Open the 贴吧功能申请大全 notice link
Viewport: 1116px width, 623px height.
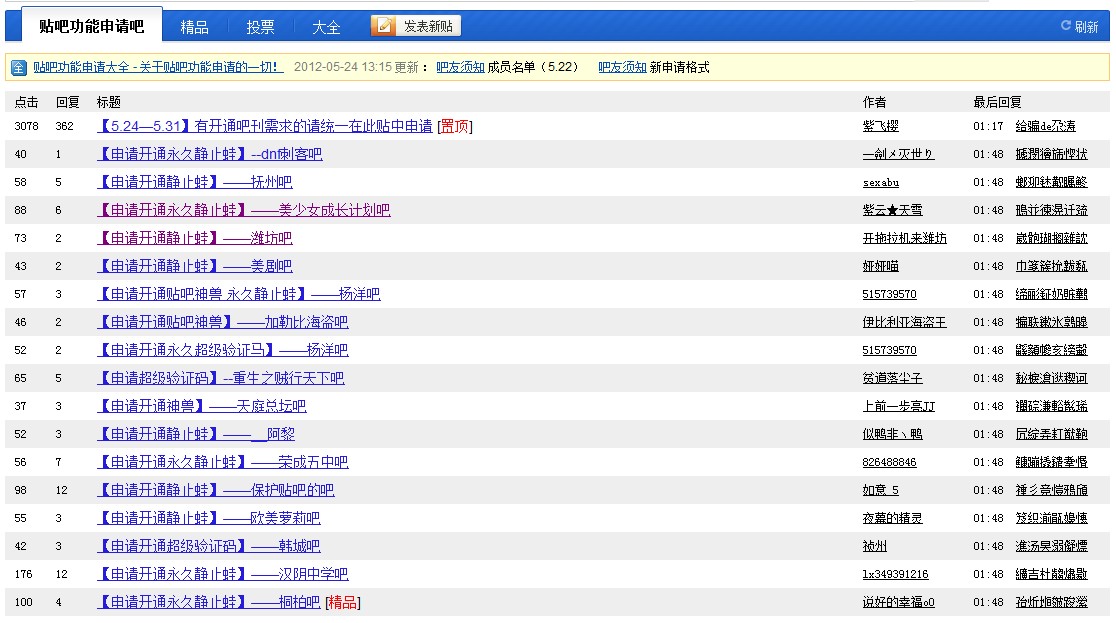click(x=158, y=67)
